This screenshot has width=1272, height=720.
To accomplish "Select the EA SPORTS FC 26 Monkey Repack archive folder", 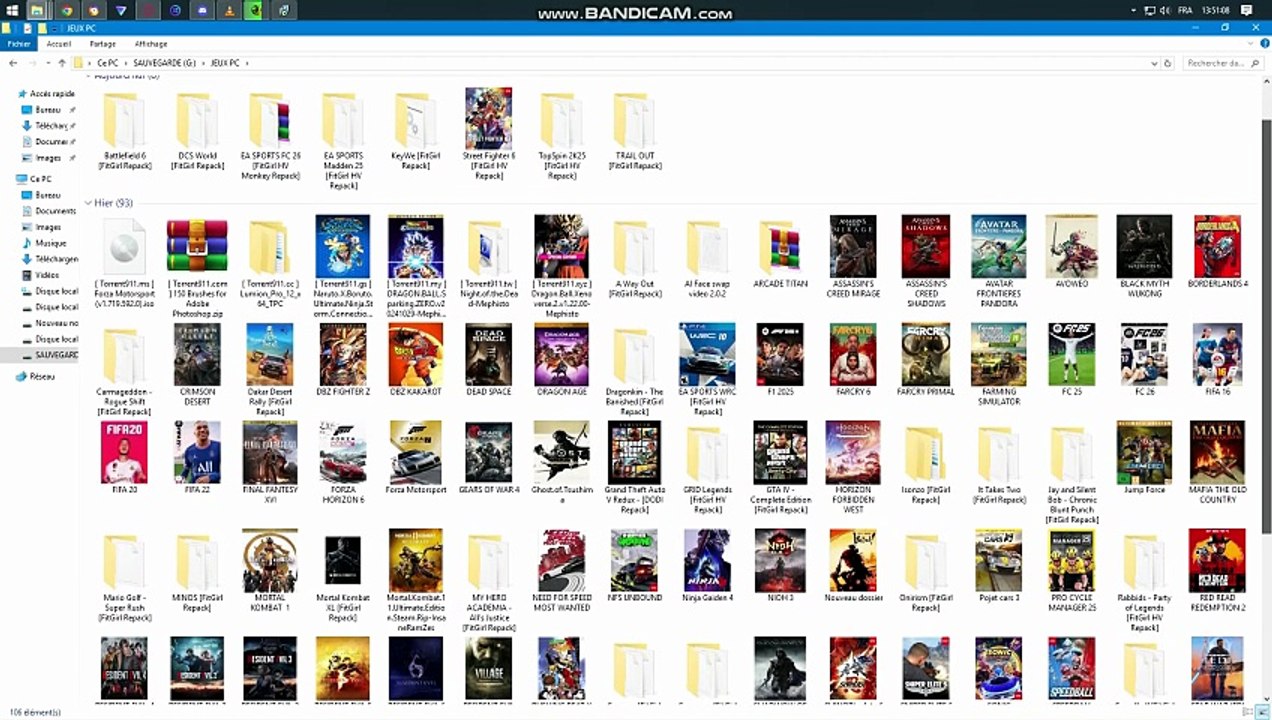I will pyautogui.click(x=270, y=135).
